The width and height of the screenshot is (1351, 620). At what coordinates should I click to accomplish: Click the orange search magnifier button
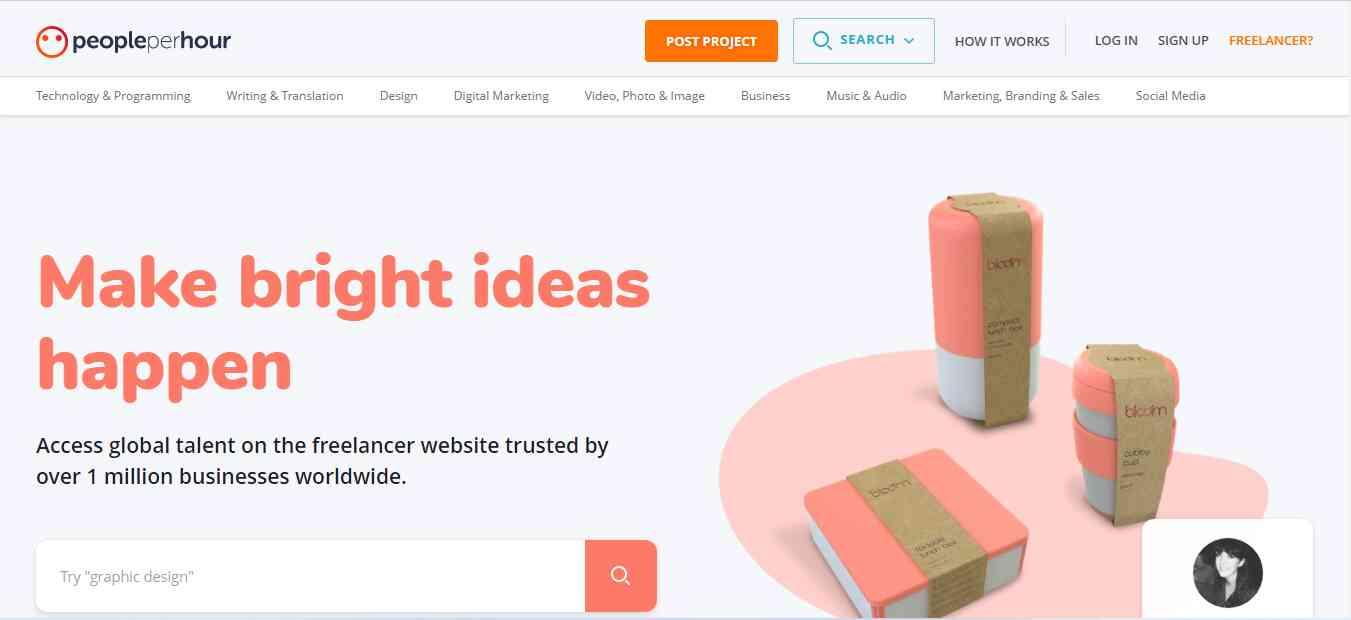(621, 576)
